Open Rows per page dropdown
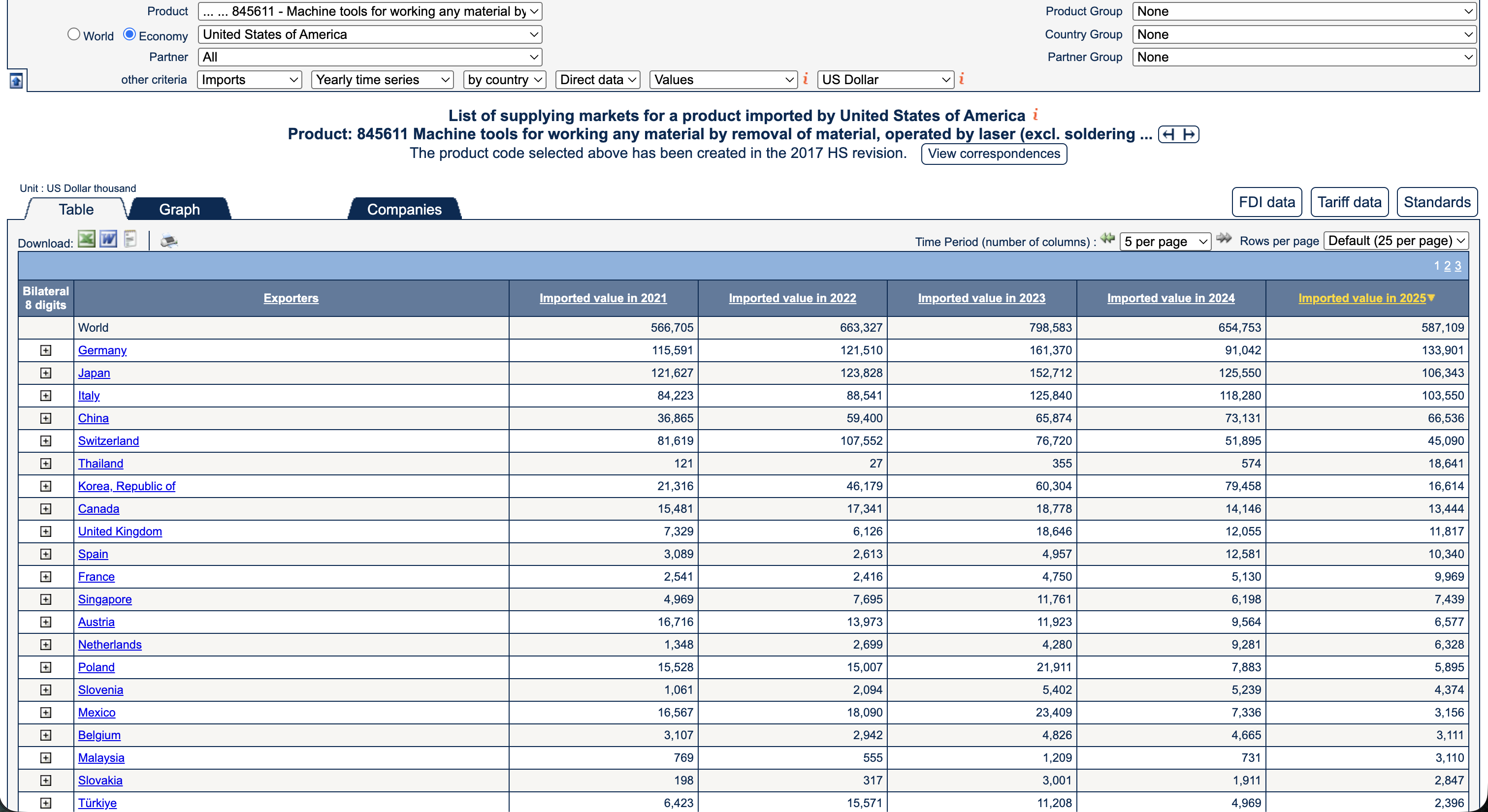This screenshot has height=812, width=1488. click(x=1395, y=241)
